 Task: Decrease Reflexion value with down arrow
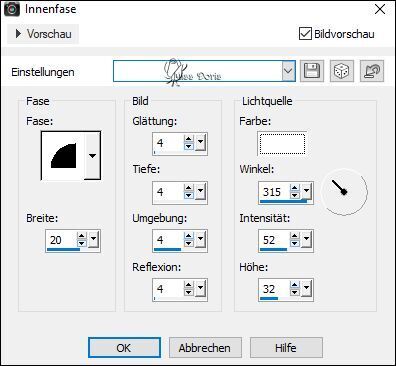pyautogui.click(x=189, y=292)
